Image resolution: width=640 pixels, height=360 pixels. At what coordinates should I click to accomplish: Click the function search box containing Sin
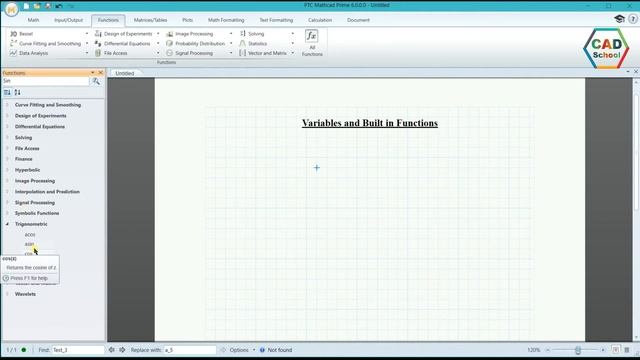(x=45, y=81)
